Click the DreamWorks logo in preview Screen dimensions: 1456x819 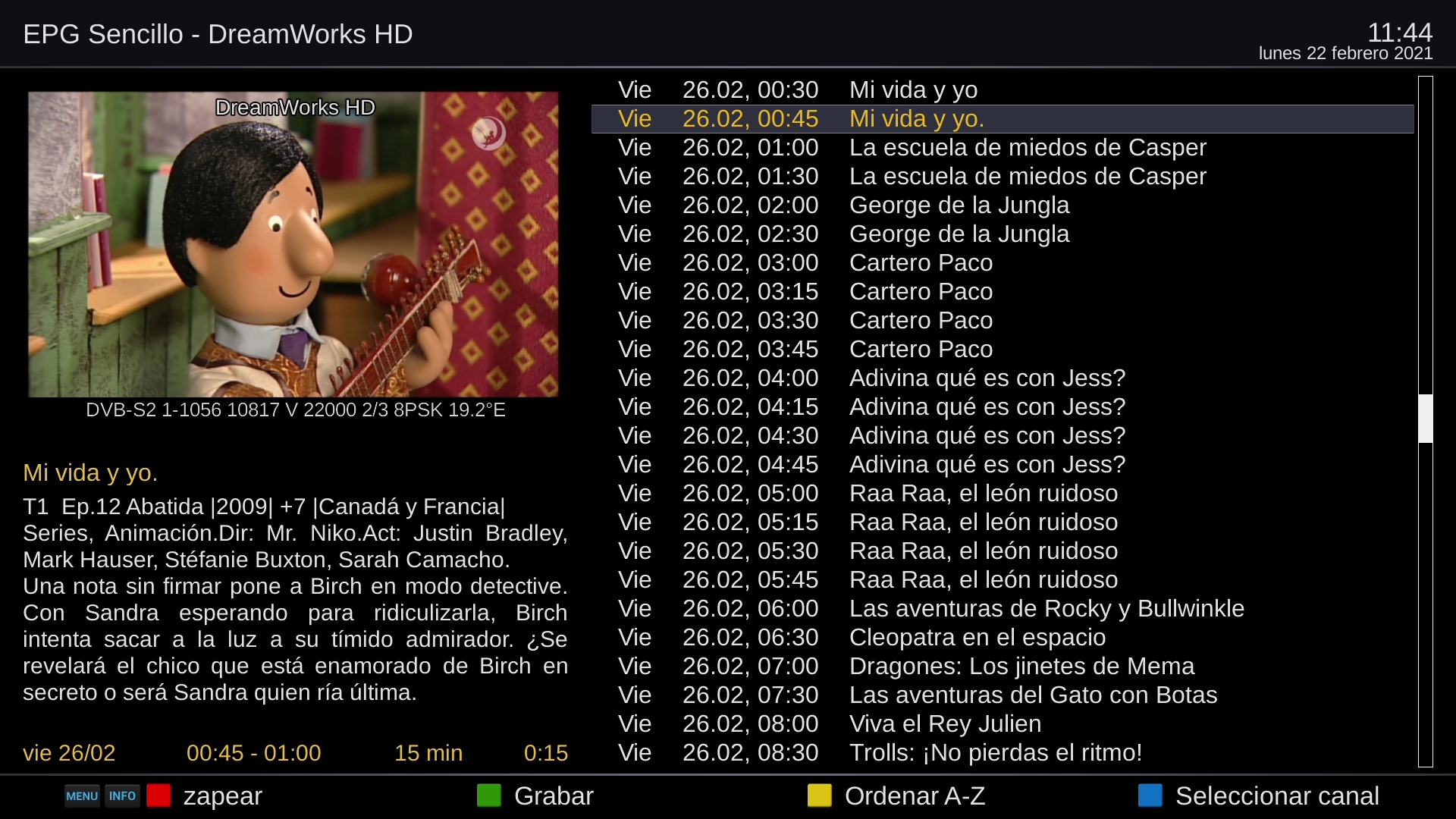[x=488, y=133]
